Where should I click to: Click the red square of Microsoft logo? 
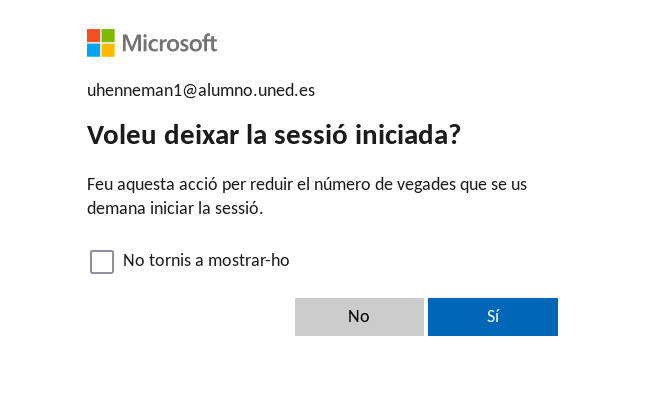pyautogui.click(x=94, y=36)
